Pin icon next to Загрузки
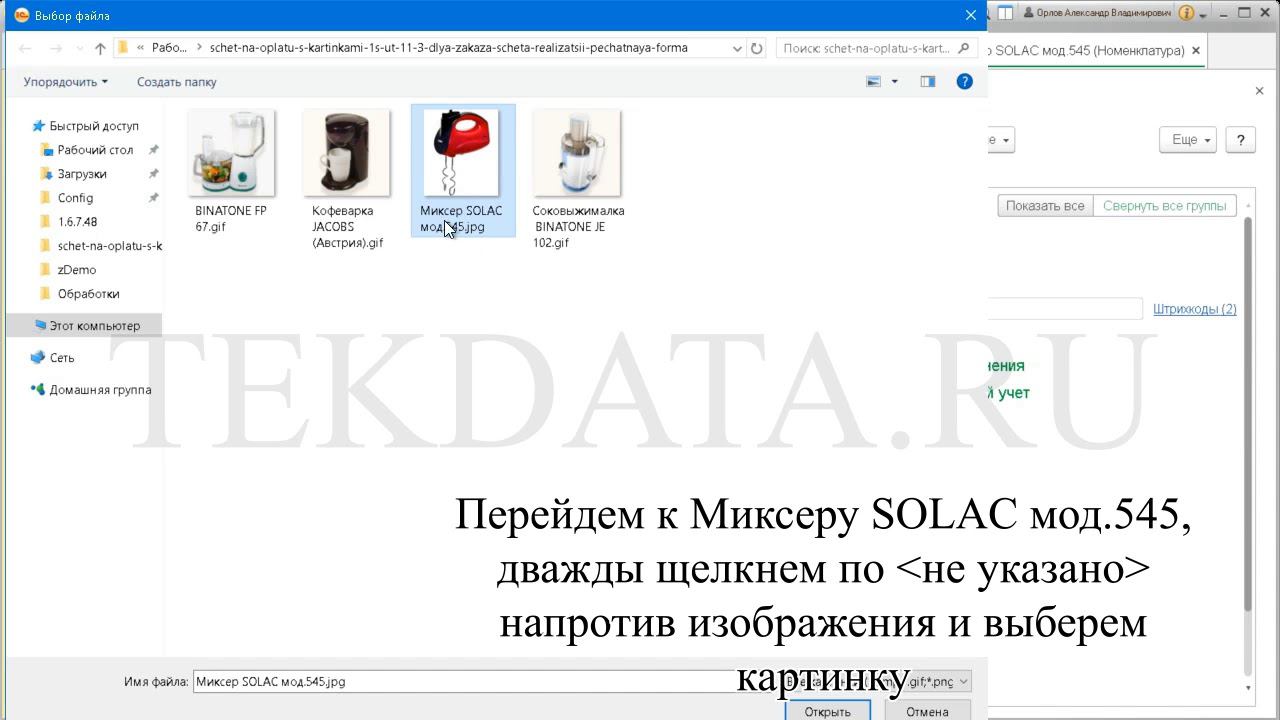The width and height of the screenshot is (1280, 720). [153, 174]
